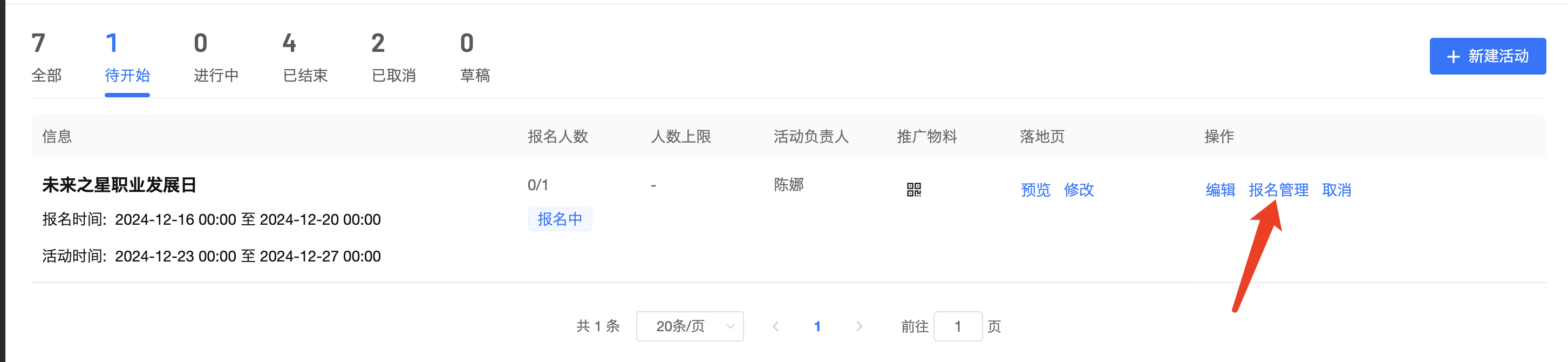Screen dimensions: 1568x362
Task: Open the 草稿 drafts tab
Action: pos(475,58)
